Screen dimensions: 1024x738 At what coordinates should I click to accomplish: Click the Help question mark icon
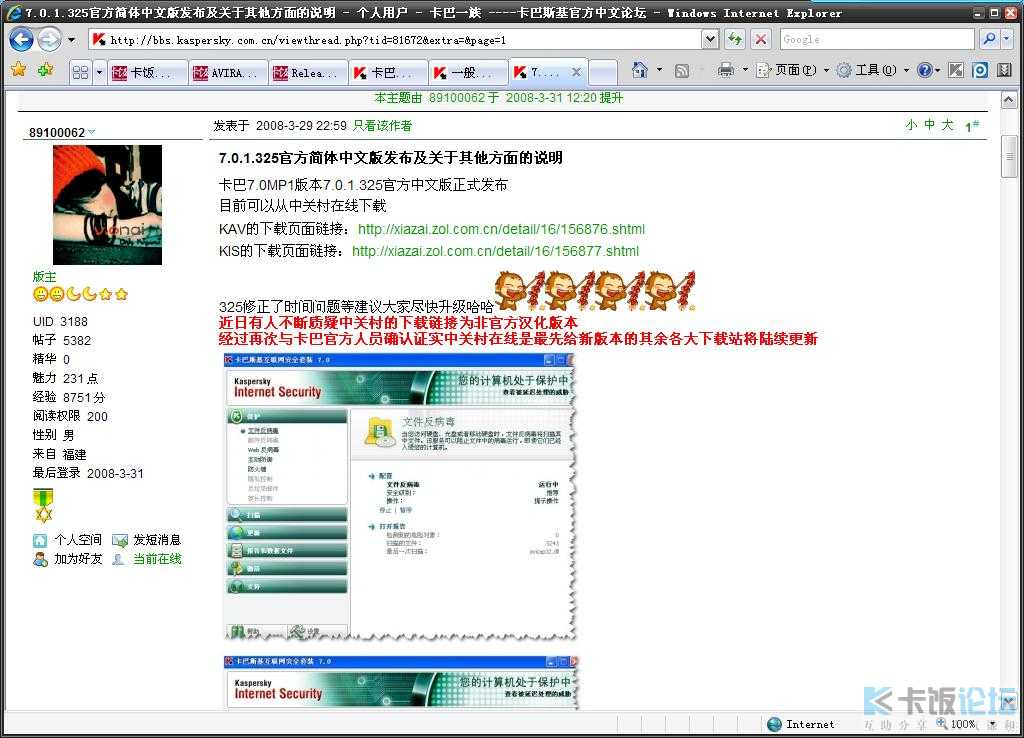[924, 70]
